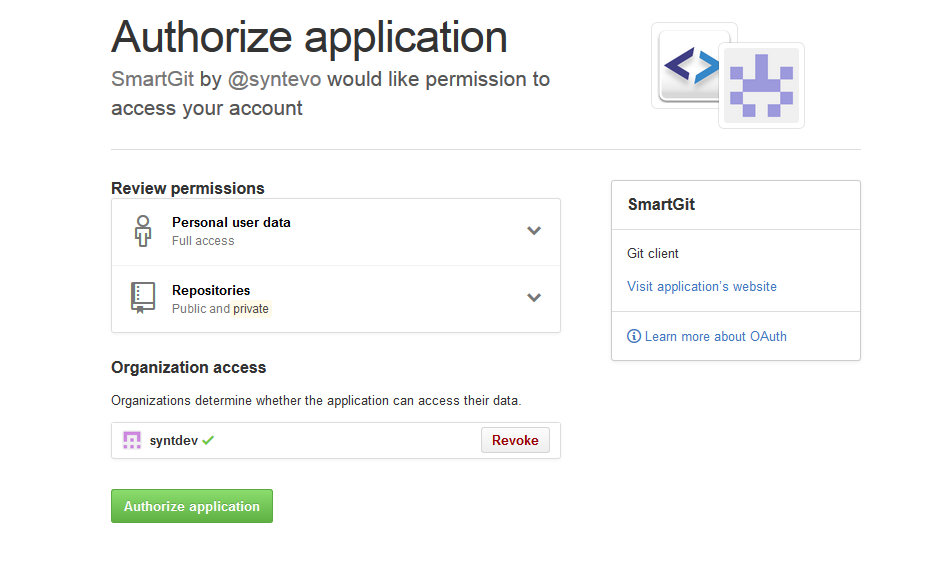This screenshot has height=565, width=950.
Task: Click the highlighted "private" word under Repositories
Action: 251,309
